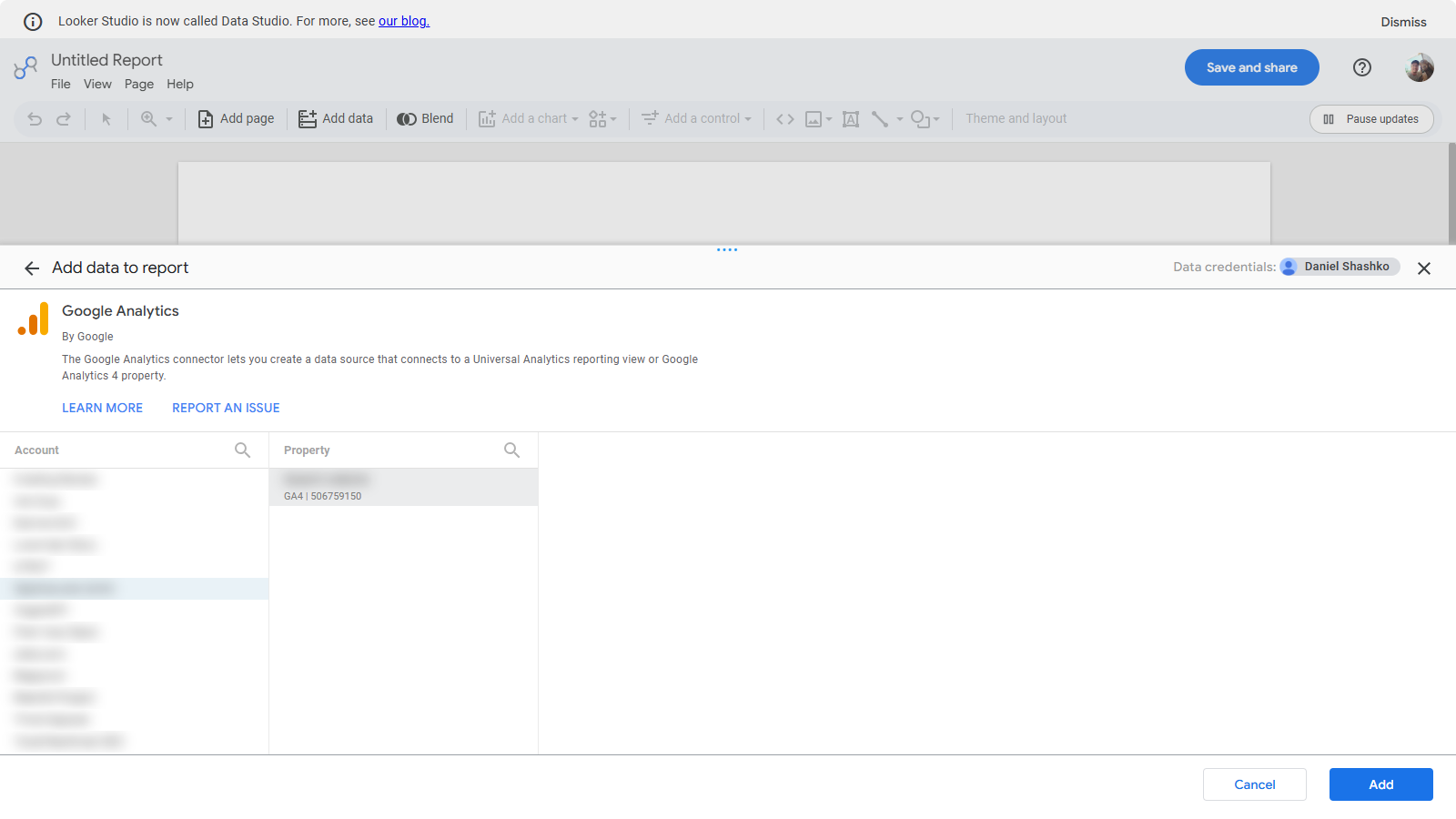Image resolution: width=1456 pixels, height=819 pixels.
Task: Close the Add data to report panel
Action: tap(1424, 268)
